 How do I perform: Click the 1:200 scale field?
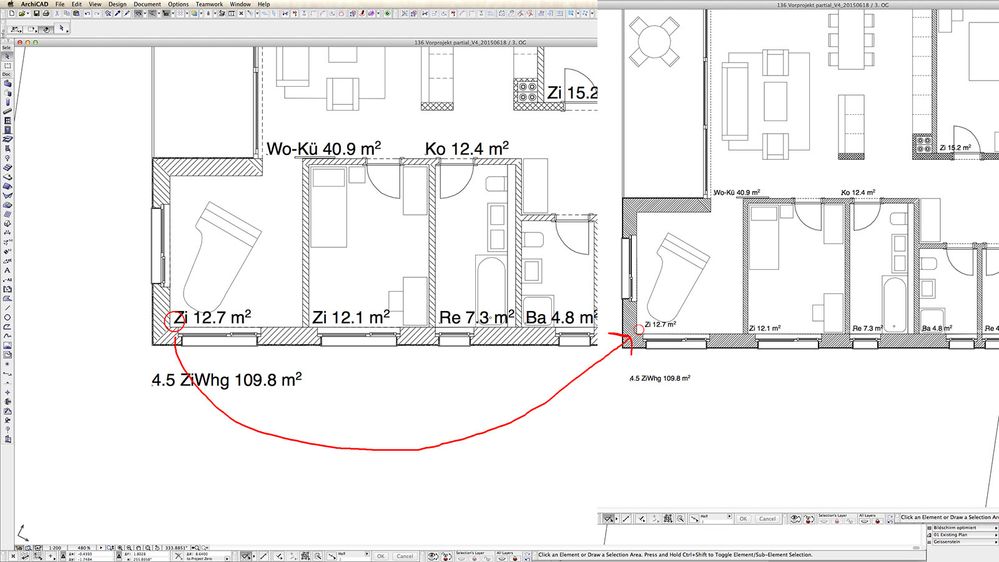coord(55,548)
